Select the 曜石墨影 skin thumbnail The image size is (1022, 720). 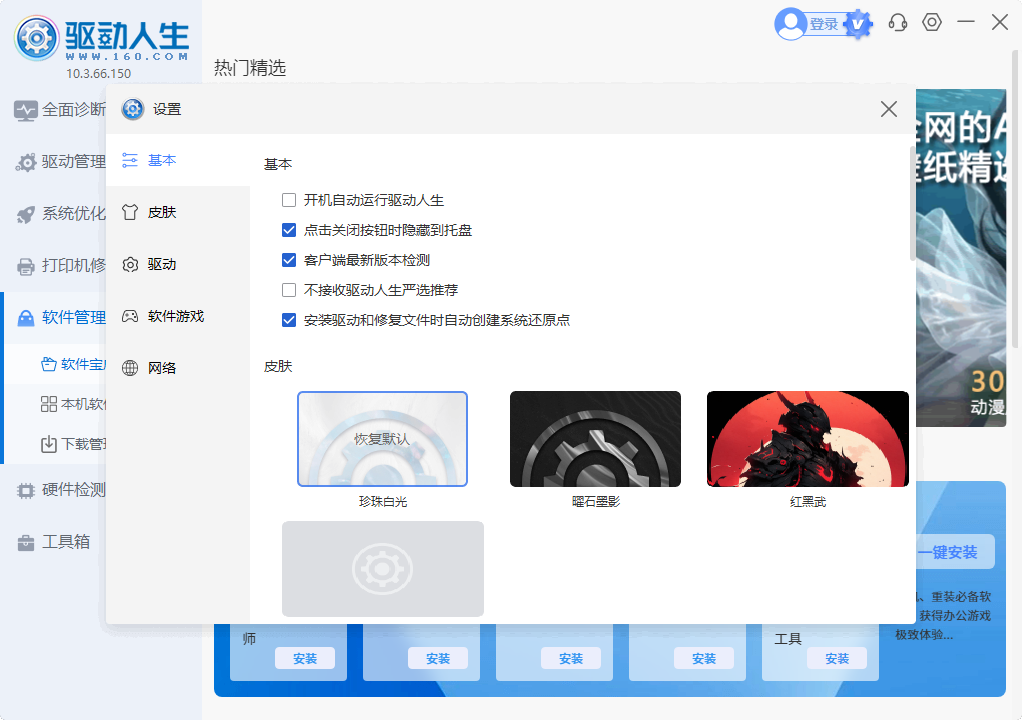(595, 439)
